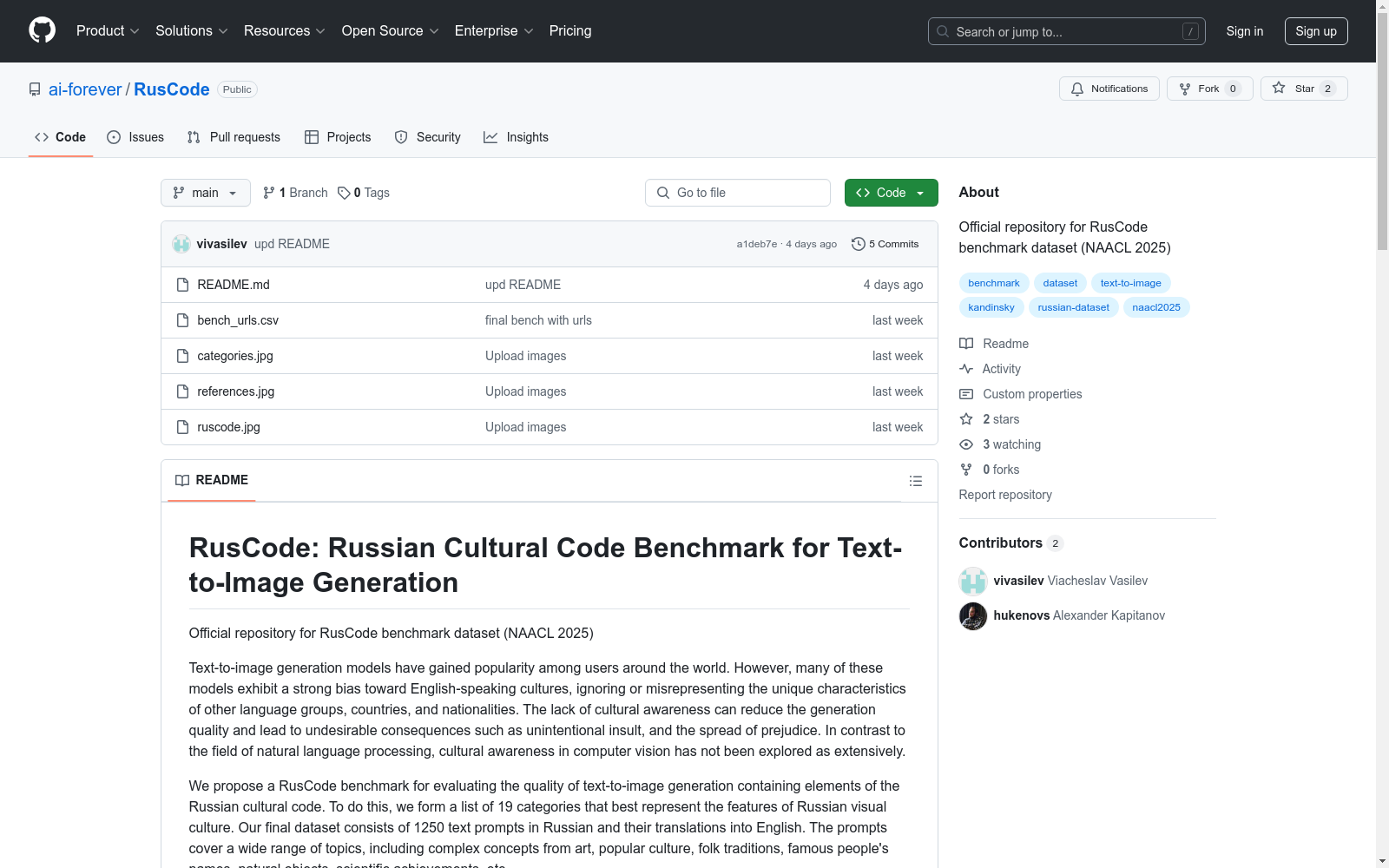
Task: Open the Code tab
Action: coord(61,137)
